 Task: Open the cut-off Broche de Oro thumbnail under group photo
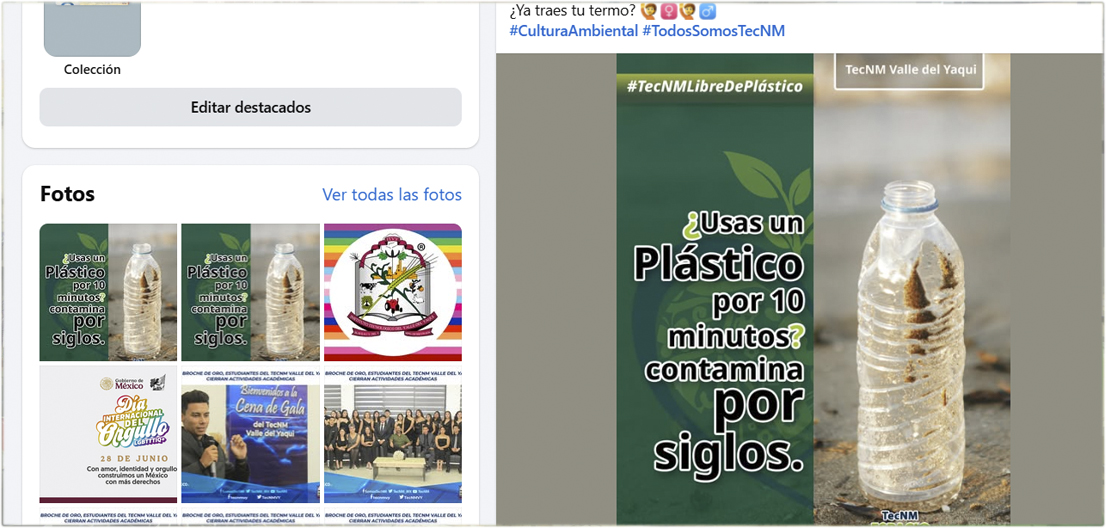click(393, 516)
